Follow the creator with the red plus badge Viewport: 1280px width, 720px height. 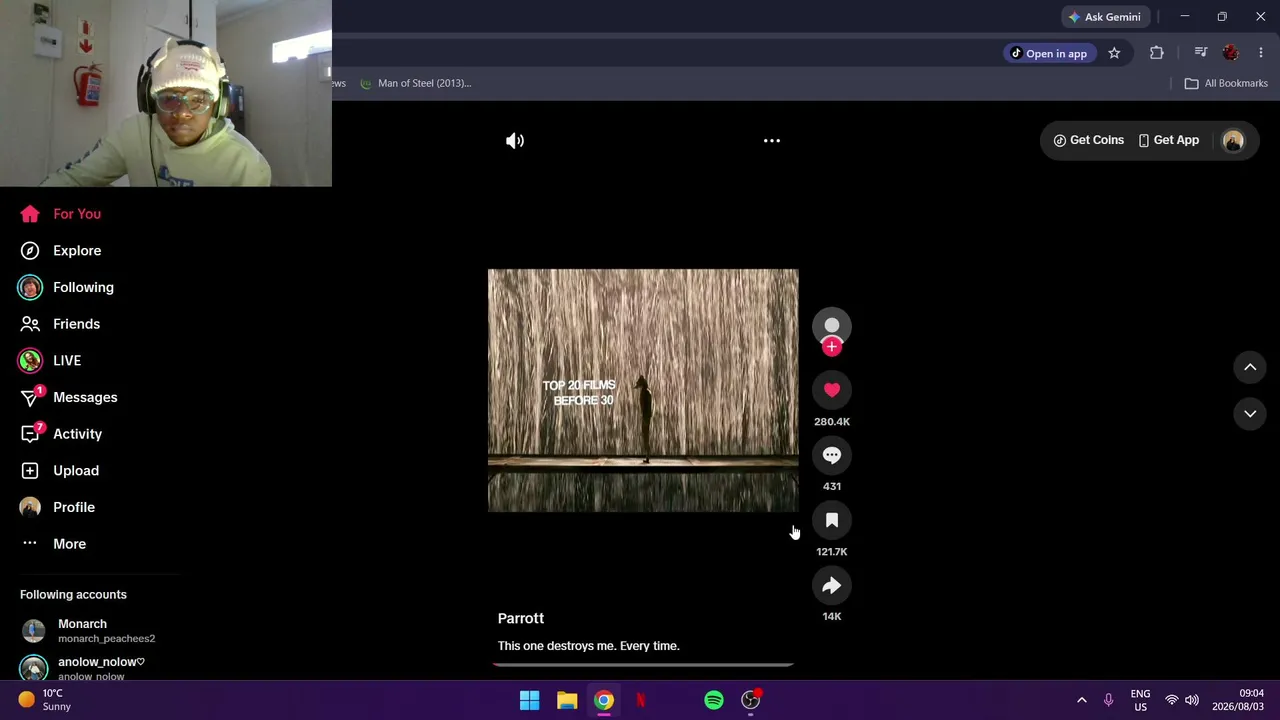(832, 347)
